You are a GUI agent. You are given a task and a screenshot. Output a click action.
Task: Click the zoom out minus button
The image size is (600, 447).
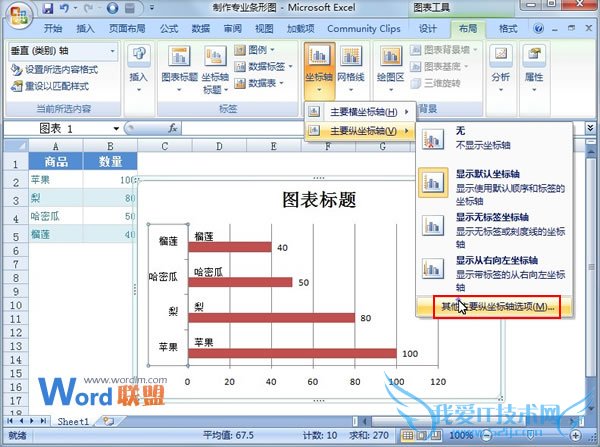[x=486, y=435]
